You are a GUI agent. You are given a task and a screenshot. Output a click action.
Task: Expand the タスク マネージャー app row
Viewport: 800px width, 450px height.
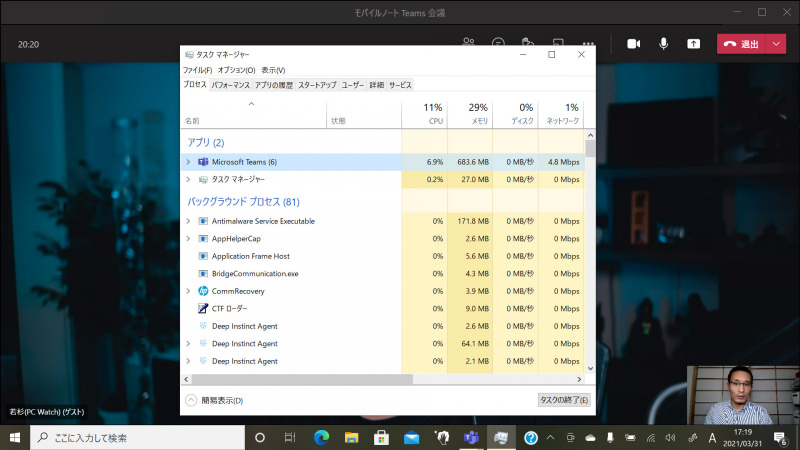(188, 179)
